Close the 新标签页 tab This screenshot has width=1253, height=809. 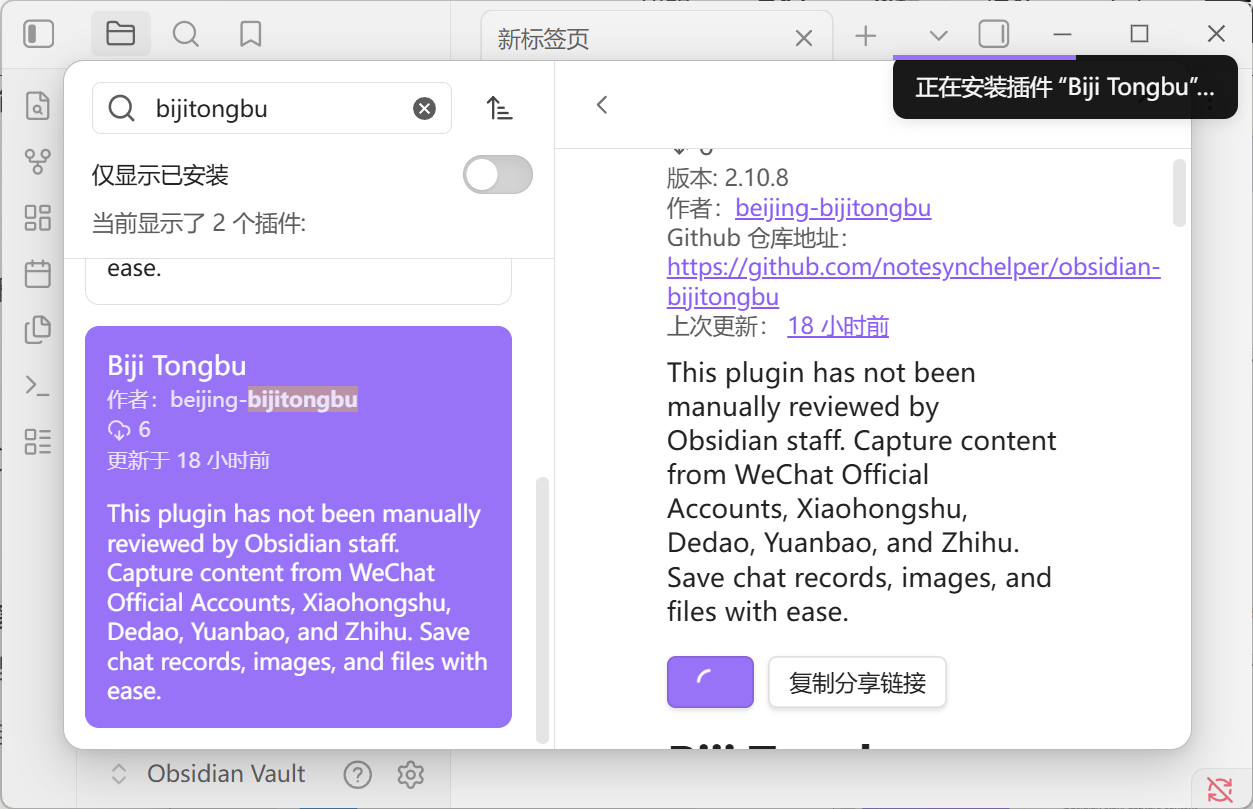tap(804, 38)
